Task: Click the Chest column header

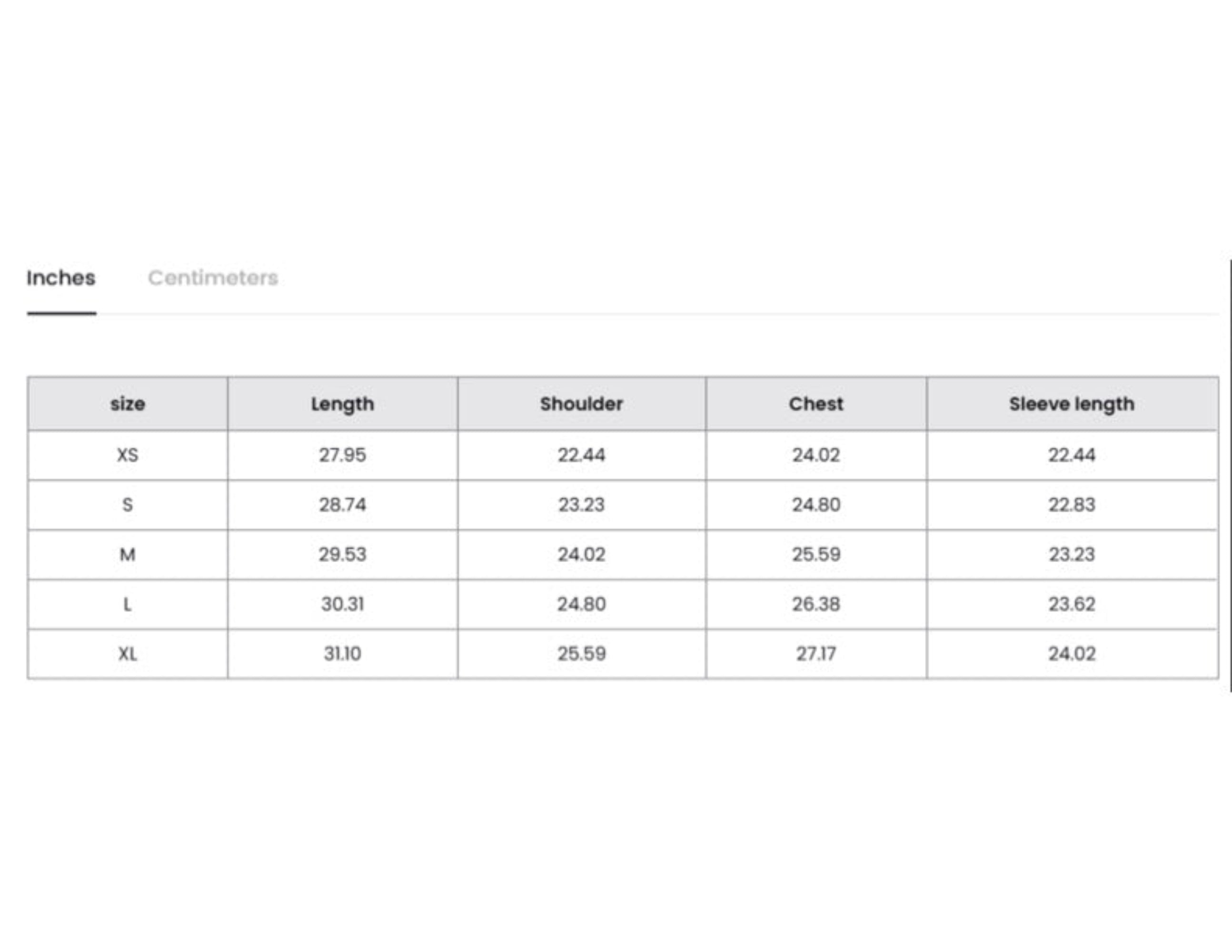Action: pyautogui.click(x=815, y=404)
